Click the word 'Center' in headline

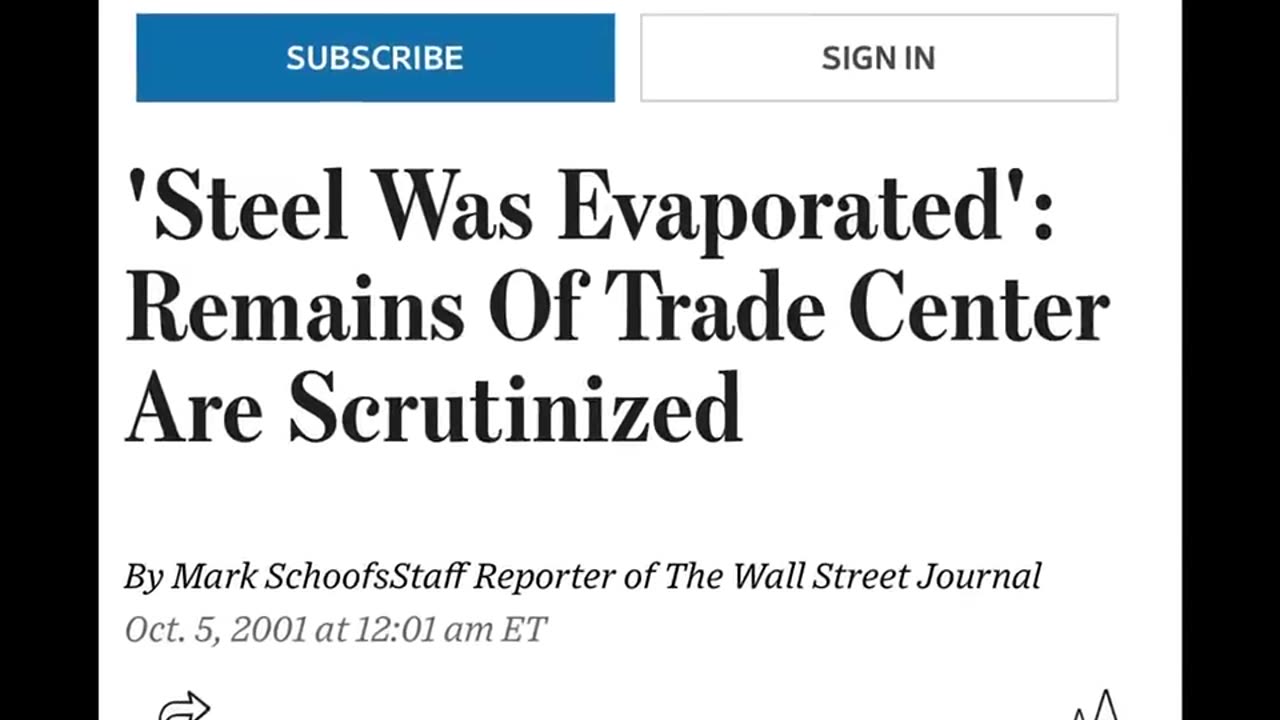(980, 309)
